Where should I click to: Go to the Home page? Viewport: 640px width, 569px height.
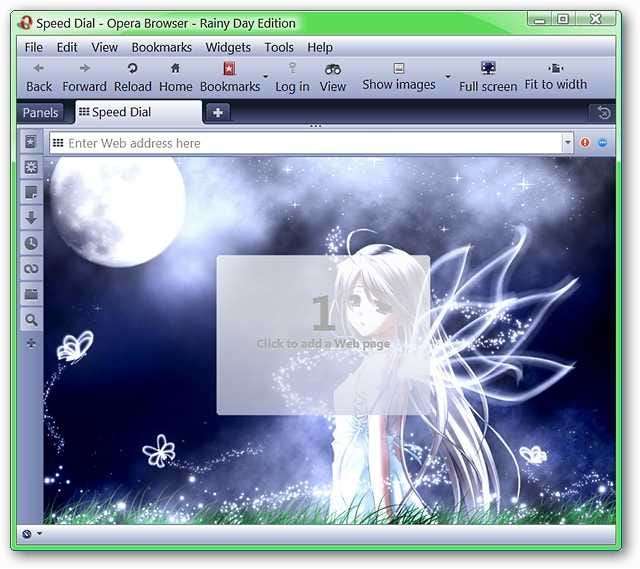(176, 78)
